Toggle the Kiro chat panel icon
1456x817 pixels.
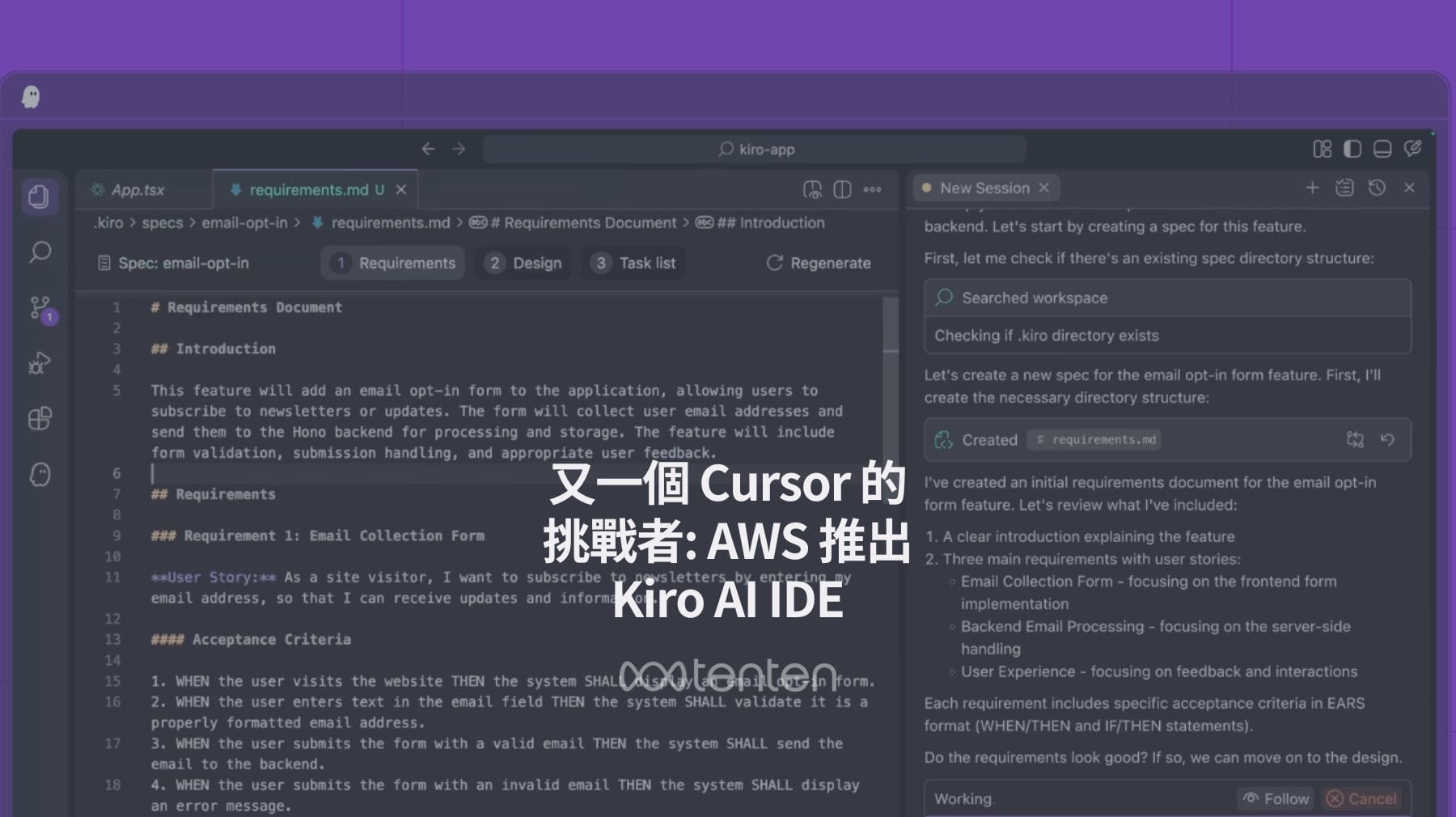click(1413, 148)
